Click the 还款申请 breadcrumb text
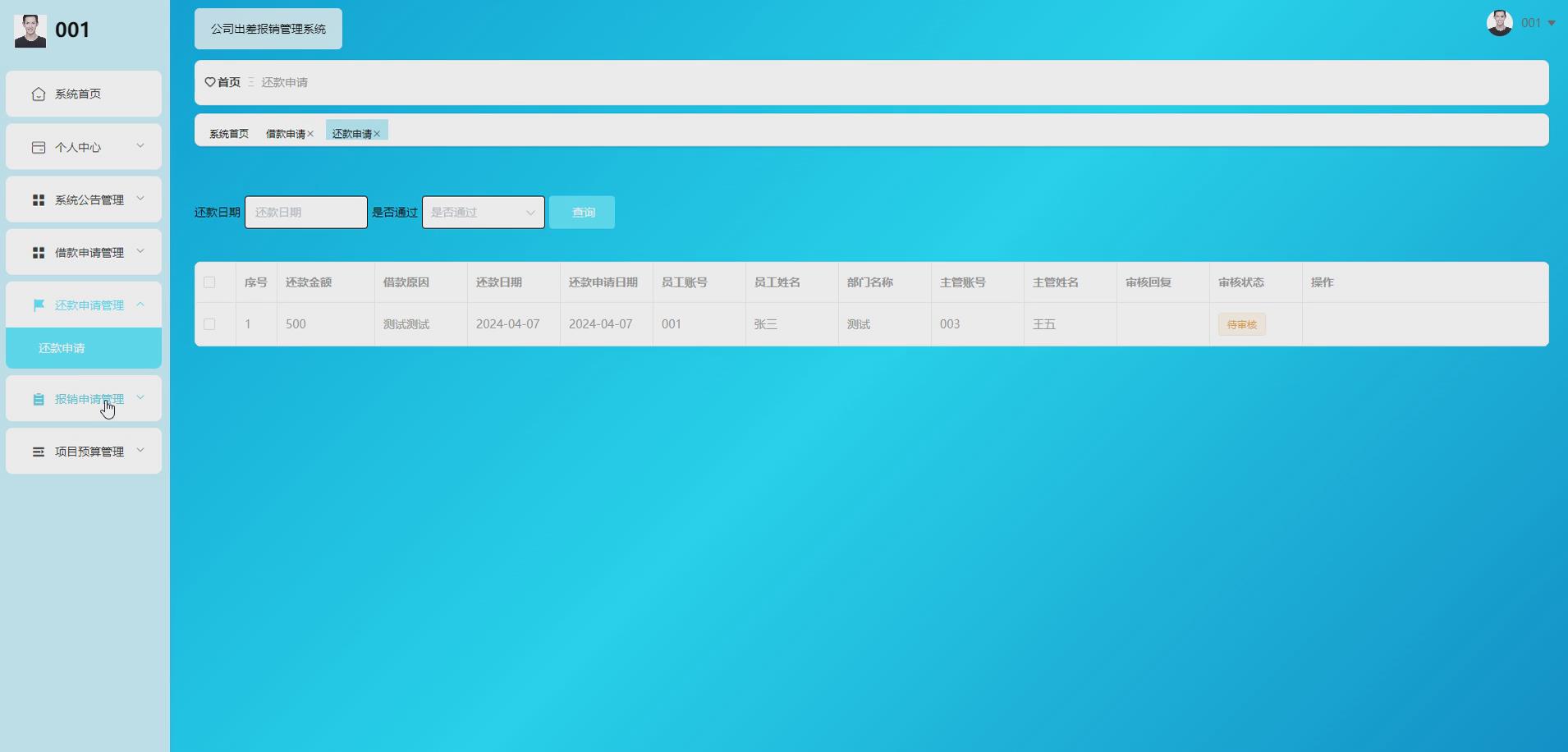The height and width of the screenshot is (752, 1568). [285, 82]
